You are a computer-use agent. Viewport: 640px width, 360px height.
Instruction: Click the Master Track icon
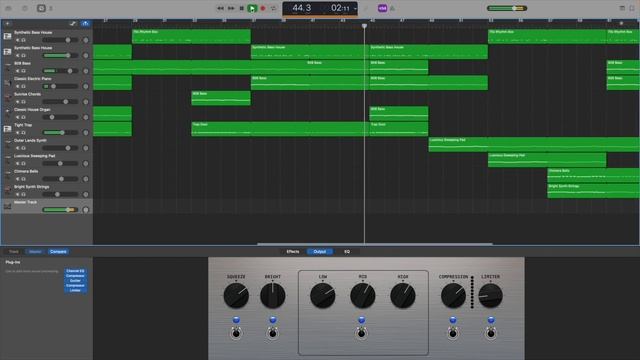pos(7,207)
